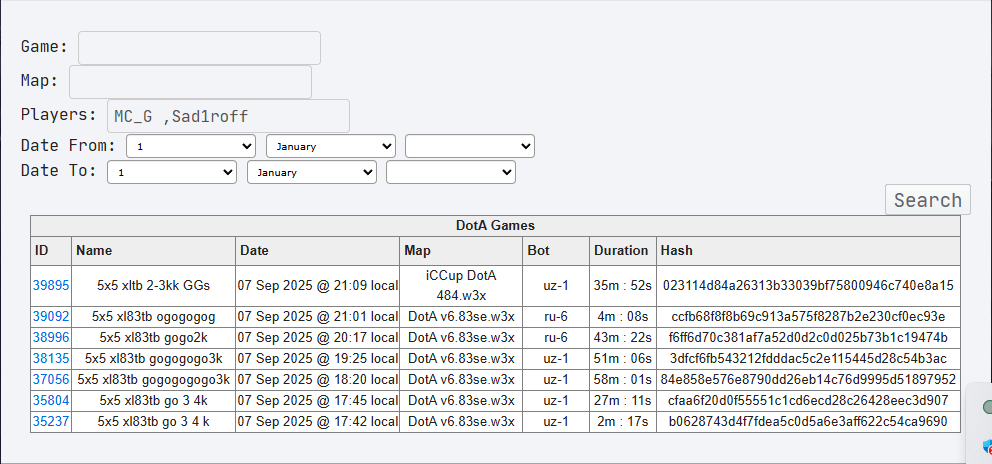Open game ID 39092 link
The width and height of the screenshot is (992, 464).
pyautogui.click(x=51, y=316)
